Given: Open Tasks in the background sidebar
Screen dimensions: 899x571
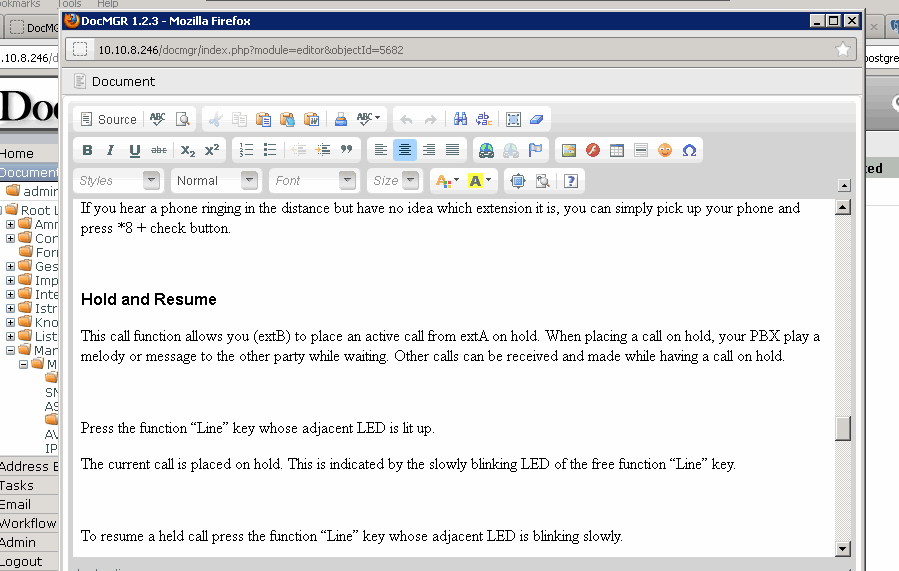Looking at the screenshot, I should coord(17,486).
